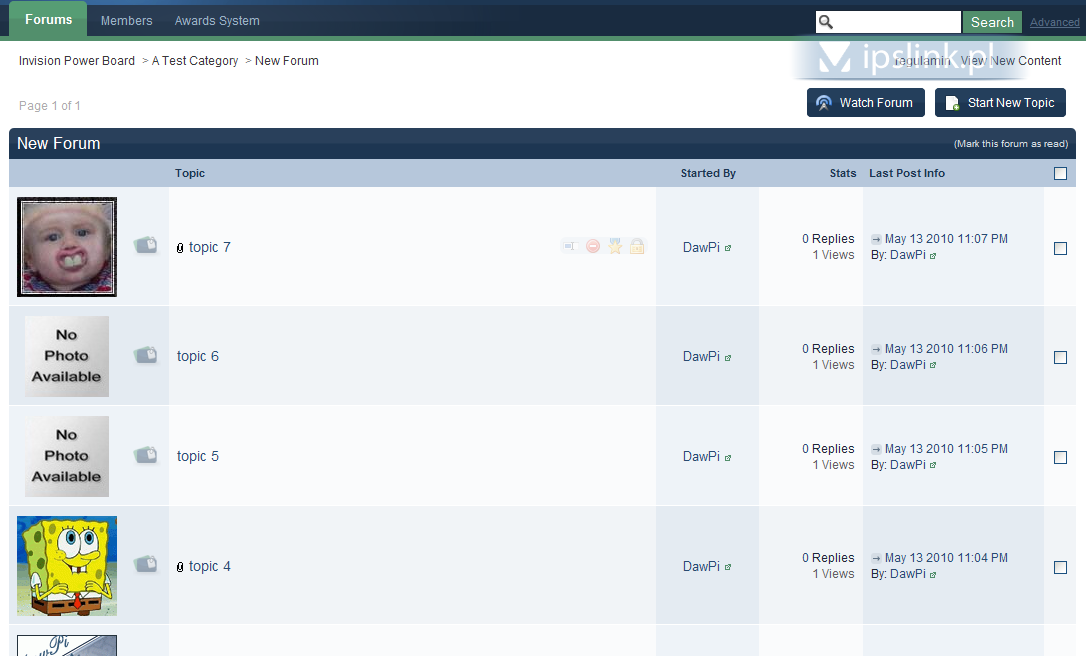This screenshot has width=1086, height=656.
Task: Click the May 13 2010 11:06 PM last post date
Action: [x=946, y=349]
